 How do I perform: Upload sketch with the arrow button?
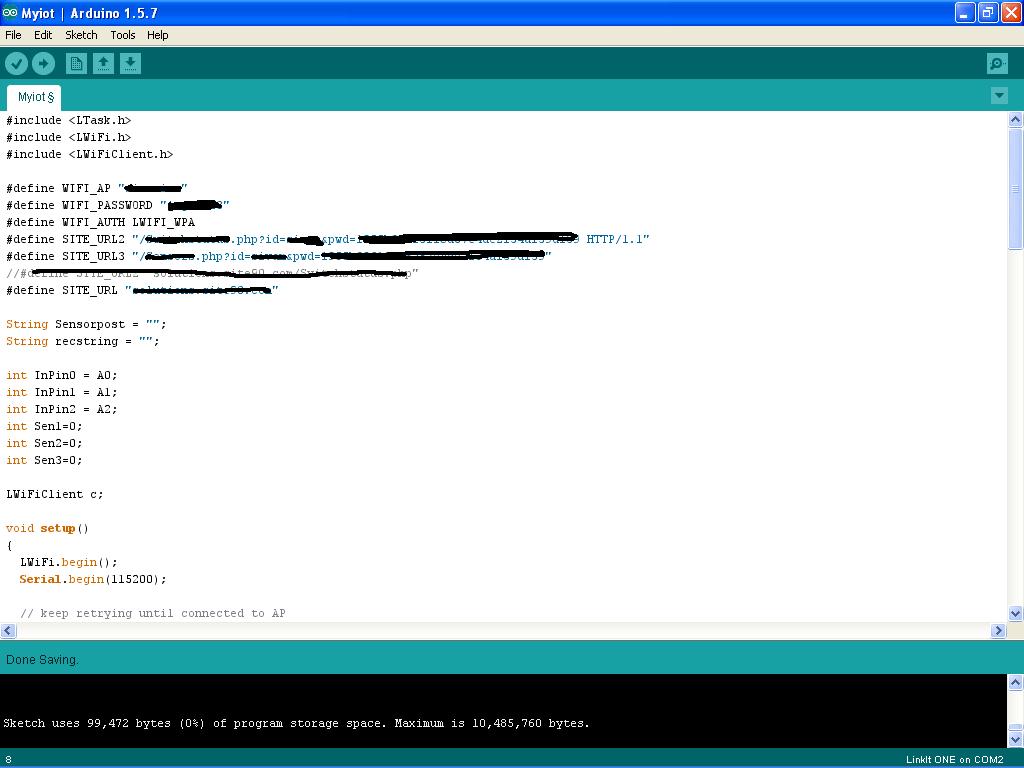[44, 63]
